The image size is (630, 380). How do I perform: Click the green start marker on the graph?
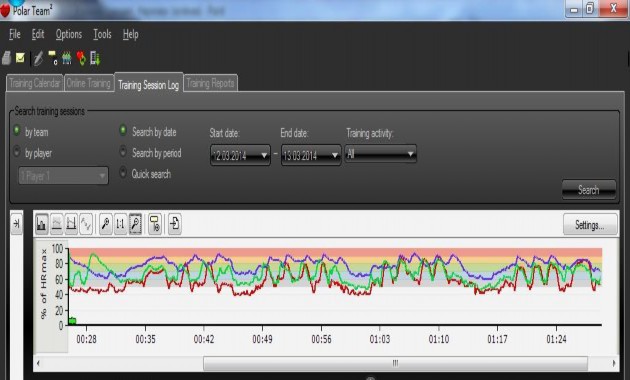click(x=72, y=321)
